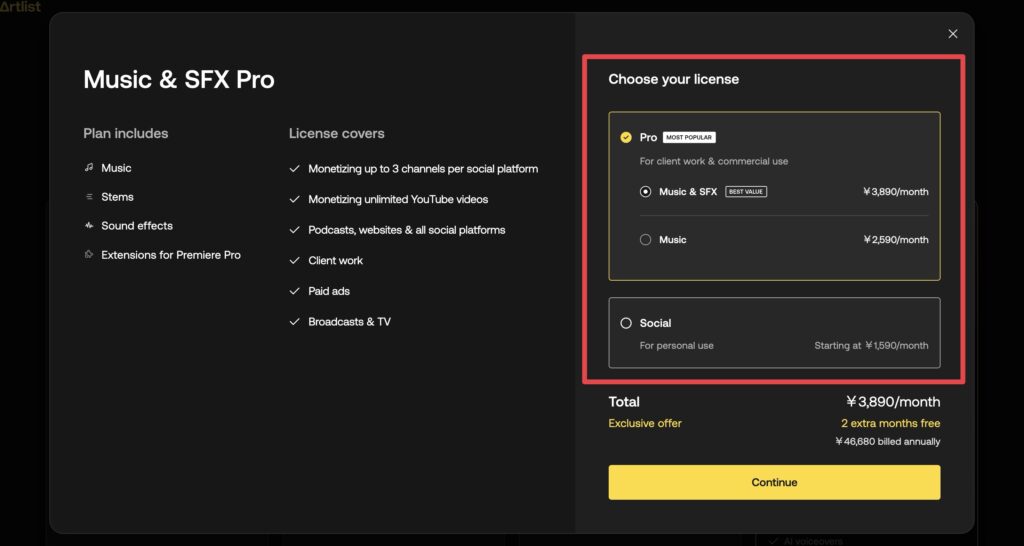Click the 'Music & SFX Pro' title
The image size is (1024, 546).
(x=179, y=80)
